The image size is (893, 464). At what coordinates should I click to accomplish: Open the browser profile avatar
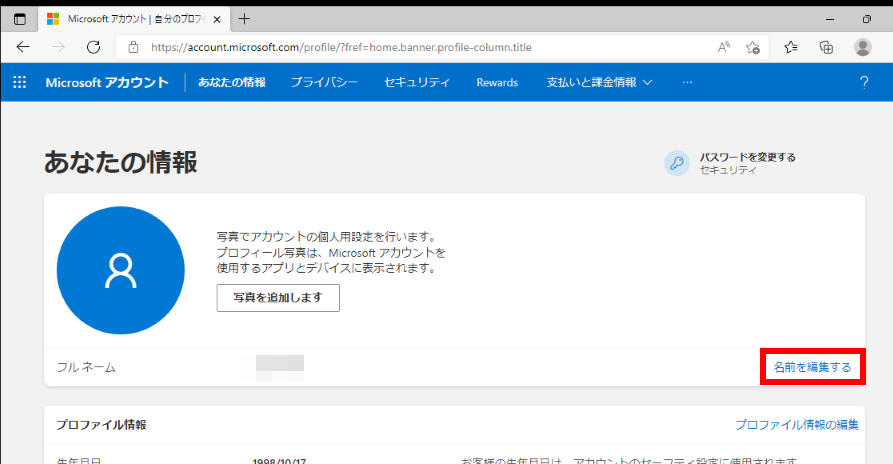coord(863,47)
